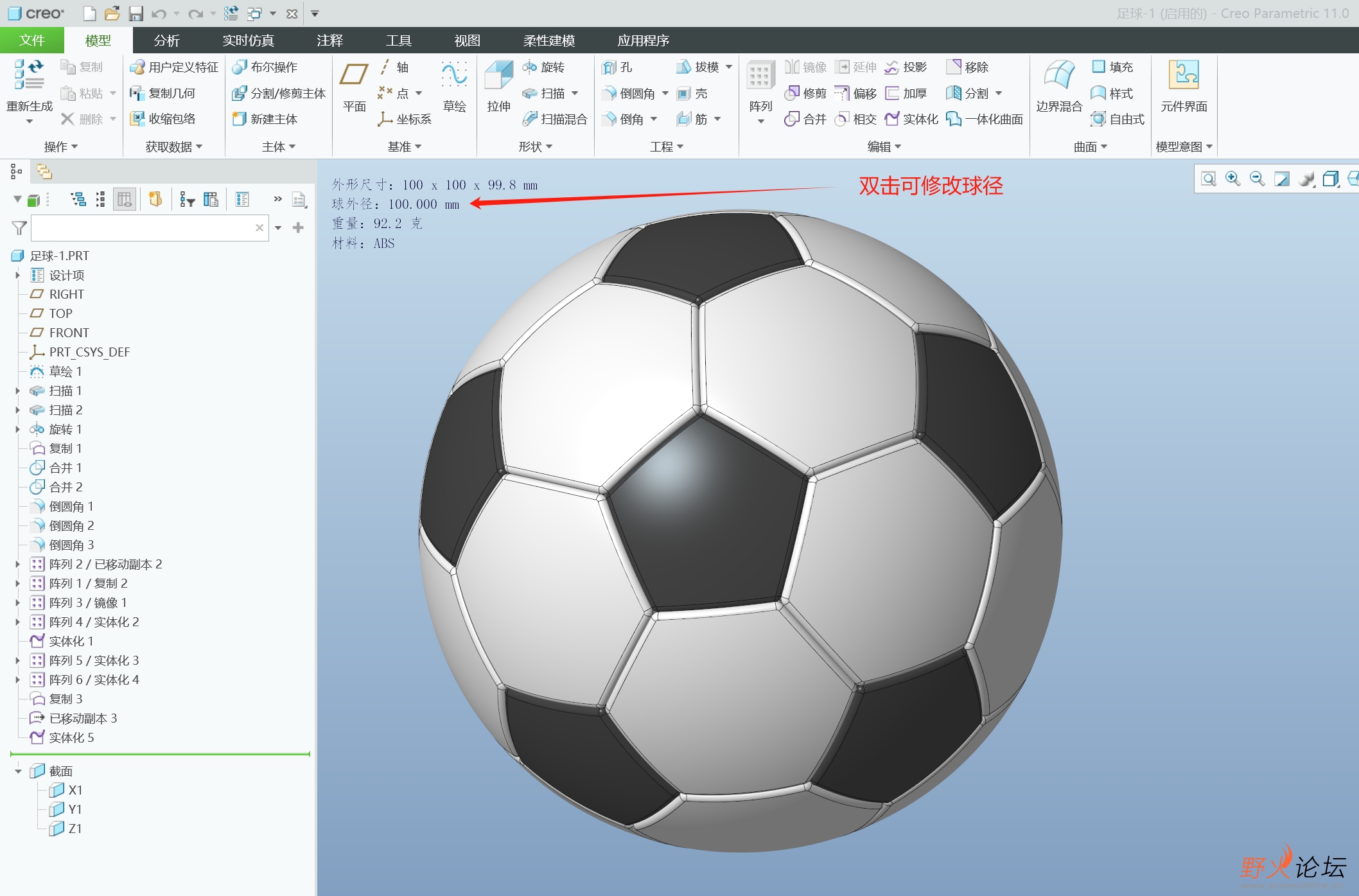Click the Fill (填充) surface tool

(1112, 67)
